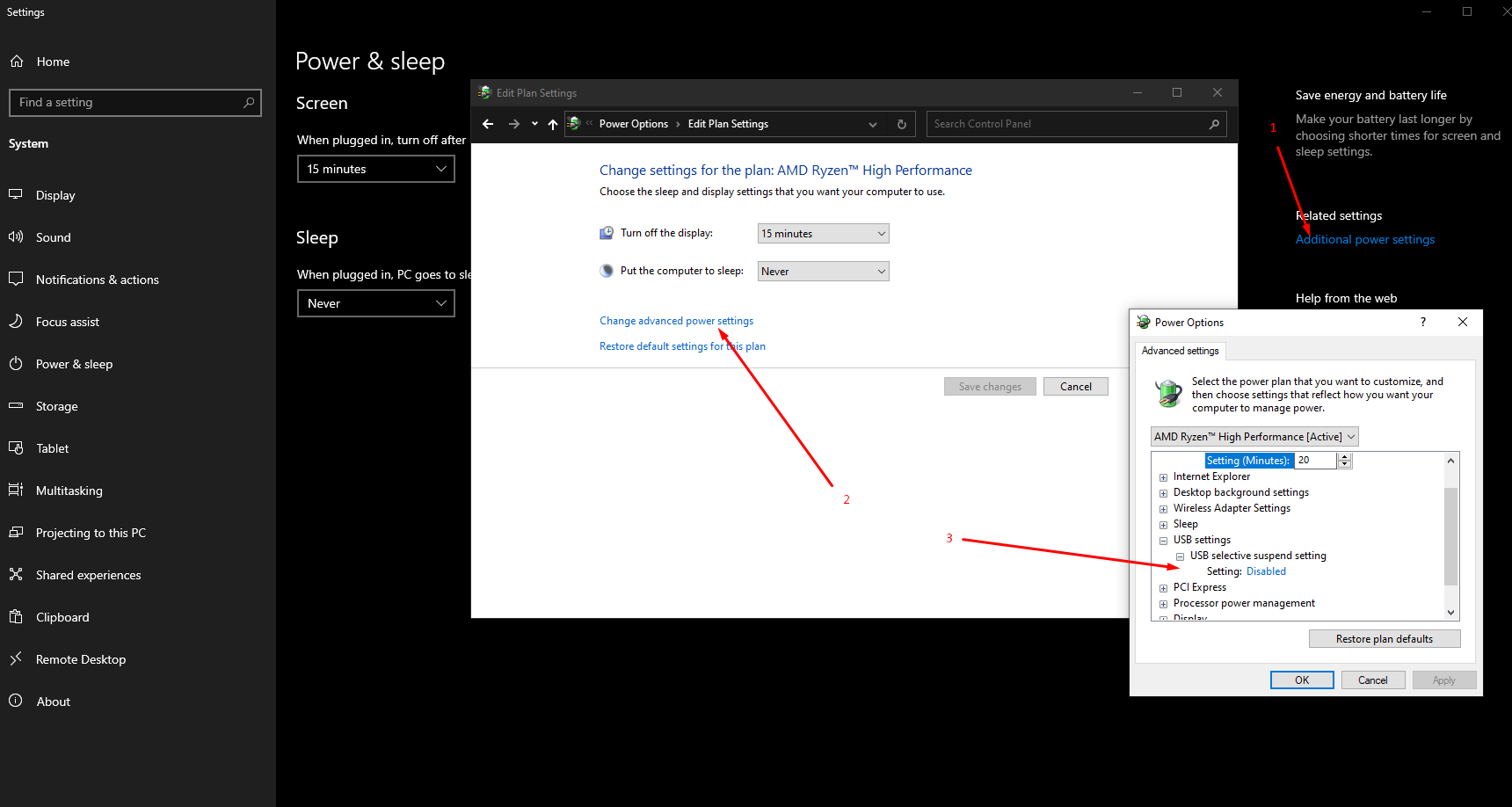Click the Additional power settings link
This screenshot has height=807, width=1512.
tap(1364, 239)
